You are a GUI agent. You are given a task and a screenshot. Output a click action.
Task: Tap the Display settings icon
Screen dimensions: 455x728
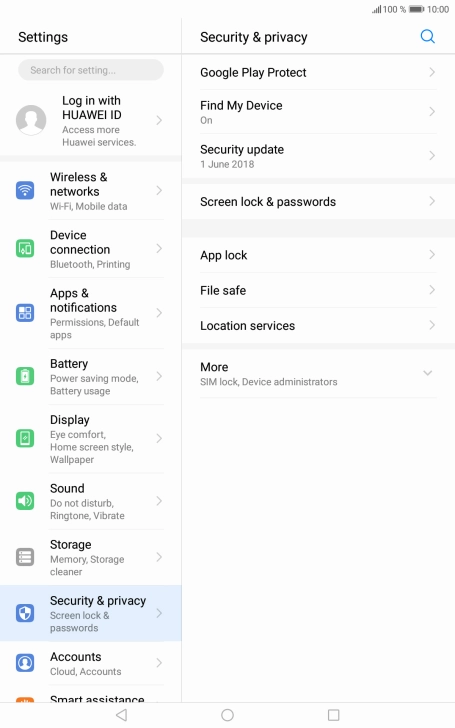[x=25, y=438]
